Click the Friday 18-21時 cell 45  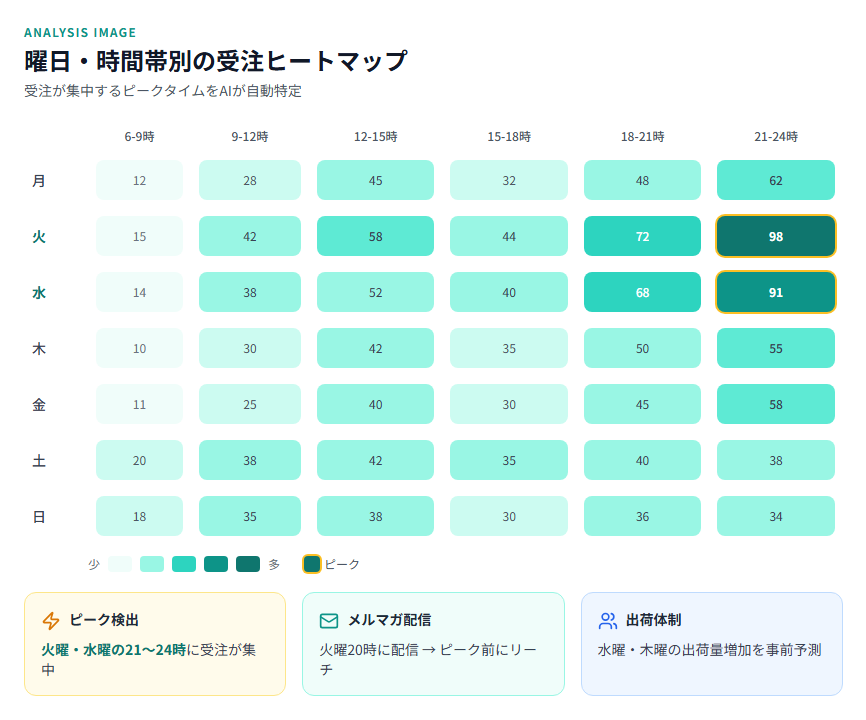tap(642, 404)
